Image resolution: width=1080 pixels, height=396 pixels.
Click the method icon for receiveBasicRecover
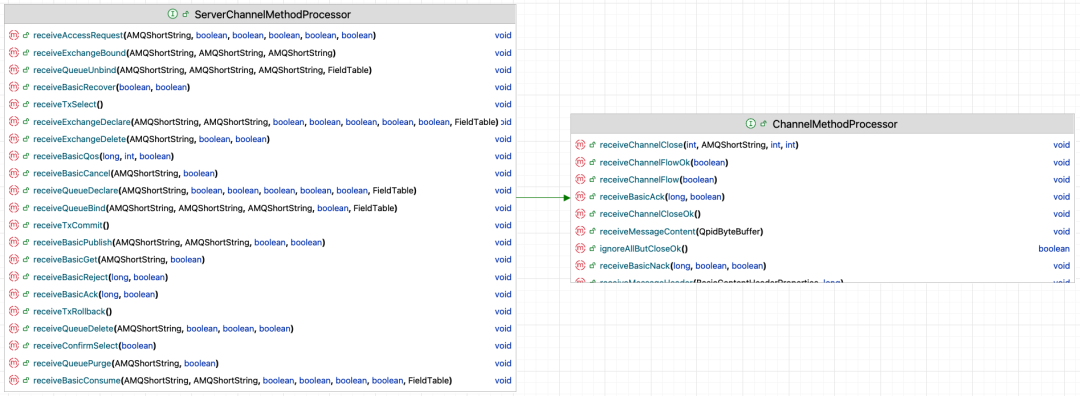point(14,87)
